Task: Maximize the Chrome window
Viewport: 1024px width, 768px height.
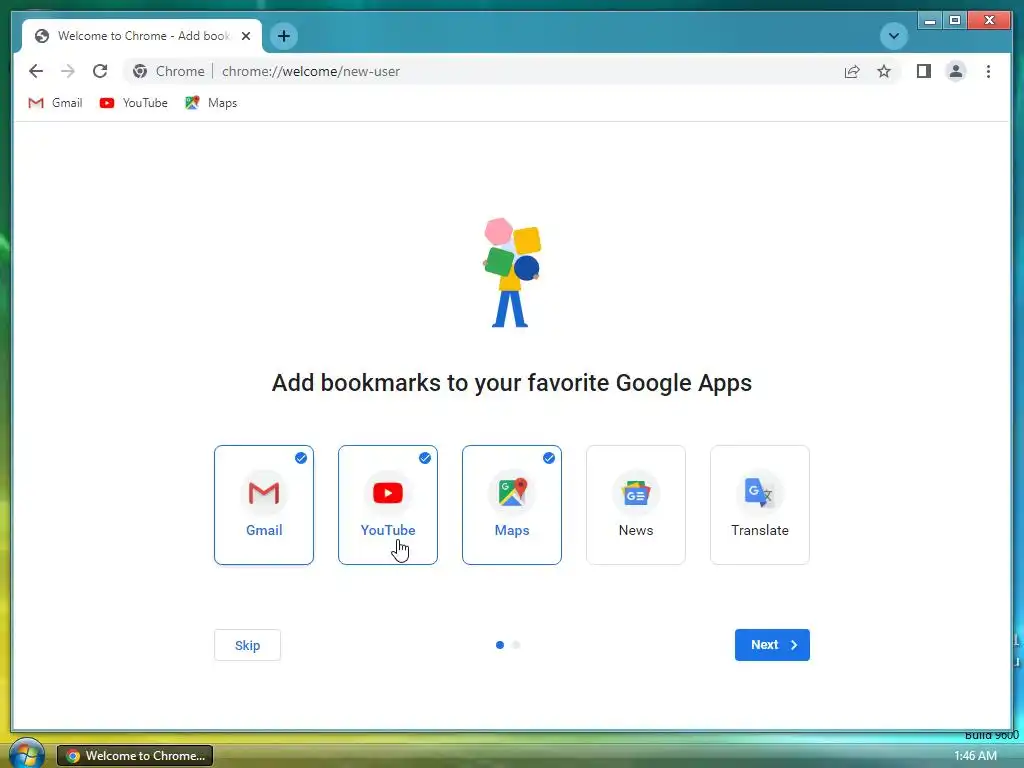Action: [955, 20]
